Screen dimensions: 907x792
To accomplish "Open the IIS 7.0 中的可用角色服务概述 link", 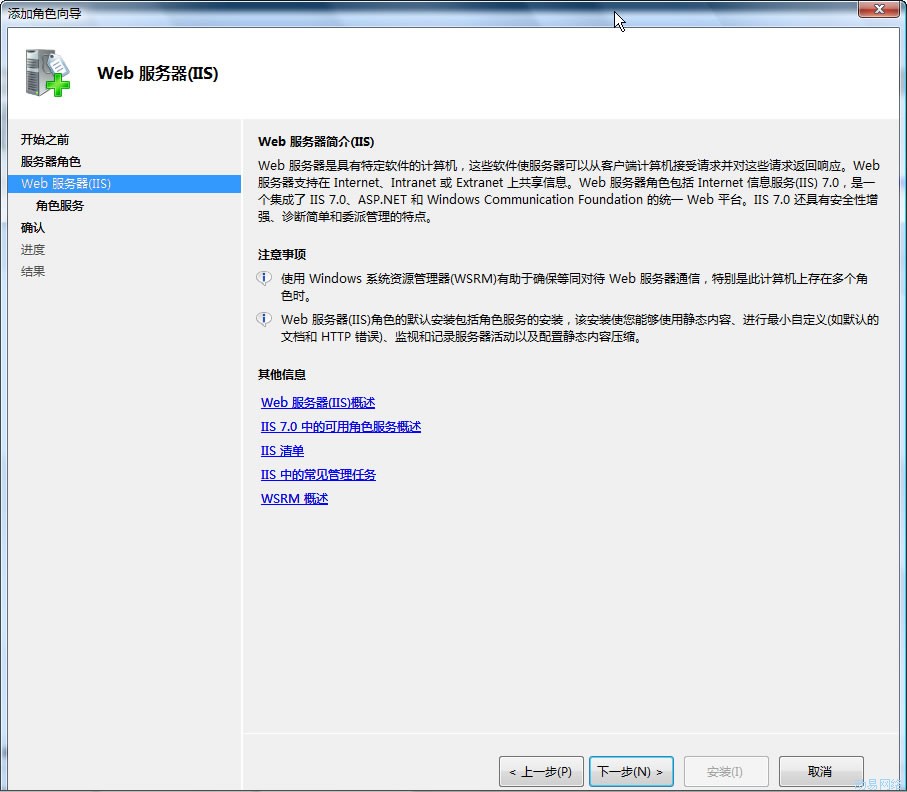I will pyautogui.click(x=341, y=427).
